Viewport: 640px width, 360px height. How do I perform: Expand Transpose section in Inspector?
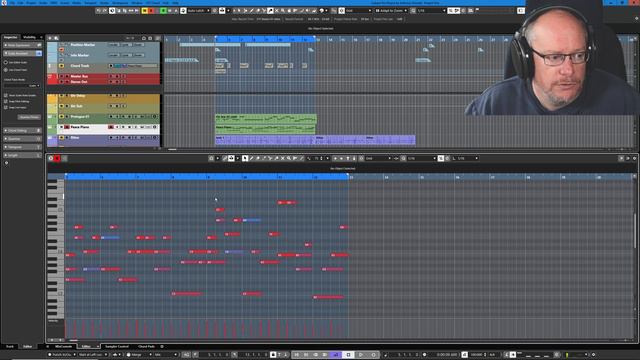pos(22,147)
